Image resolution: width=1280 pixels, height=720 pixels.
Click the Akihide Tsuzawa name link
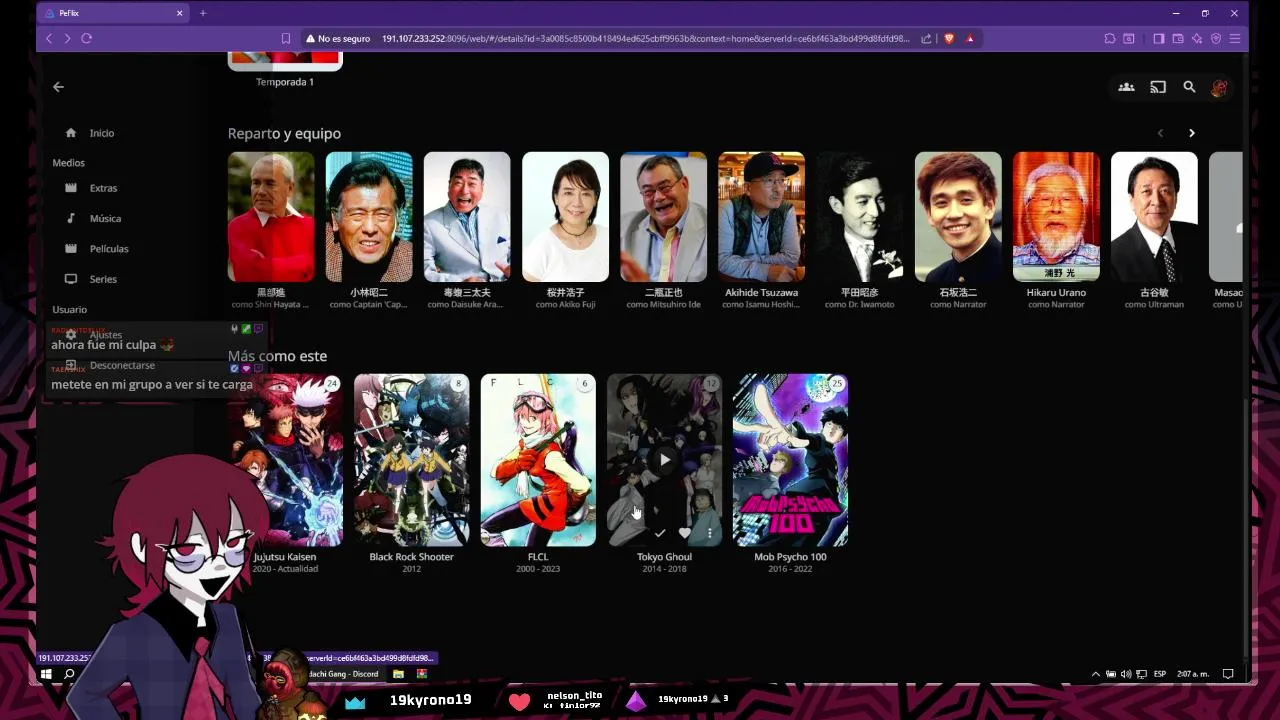click(x=761, y=293)
